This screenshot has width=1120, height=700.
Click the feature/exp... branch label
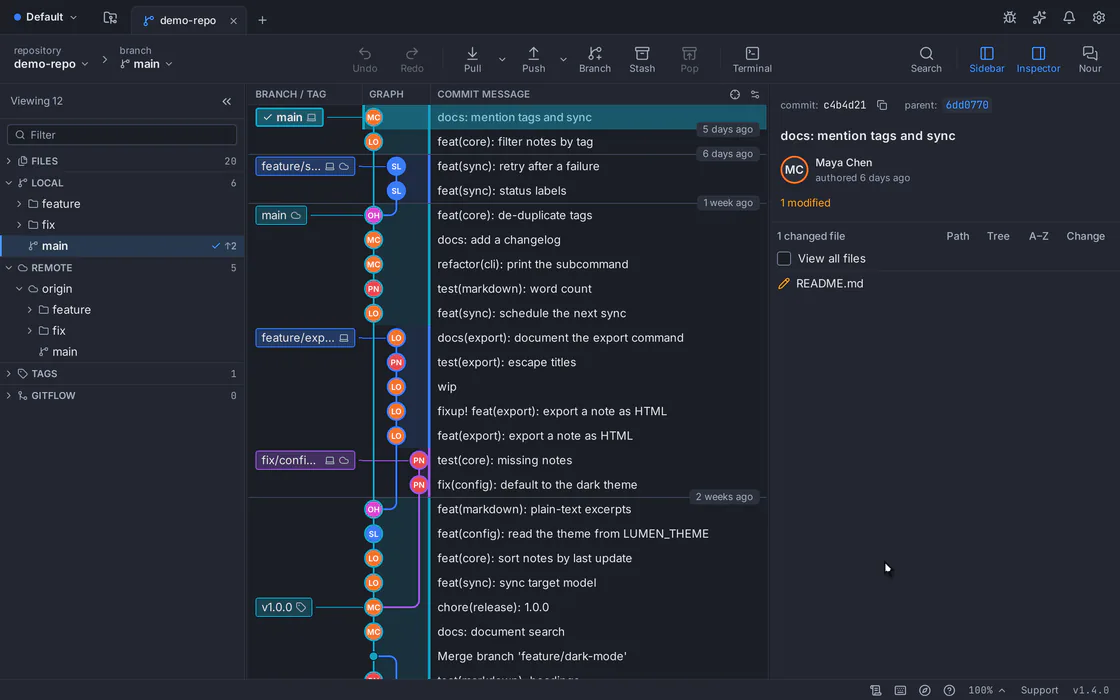click(305, 338)
